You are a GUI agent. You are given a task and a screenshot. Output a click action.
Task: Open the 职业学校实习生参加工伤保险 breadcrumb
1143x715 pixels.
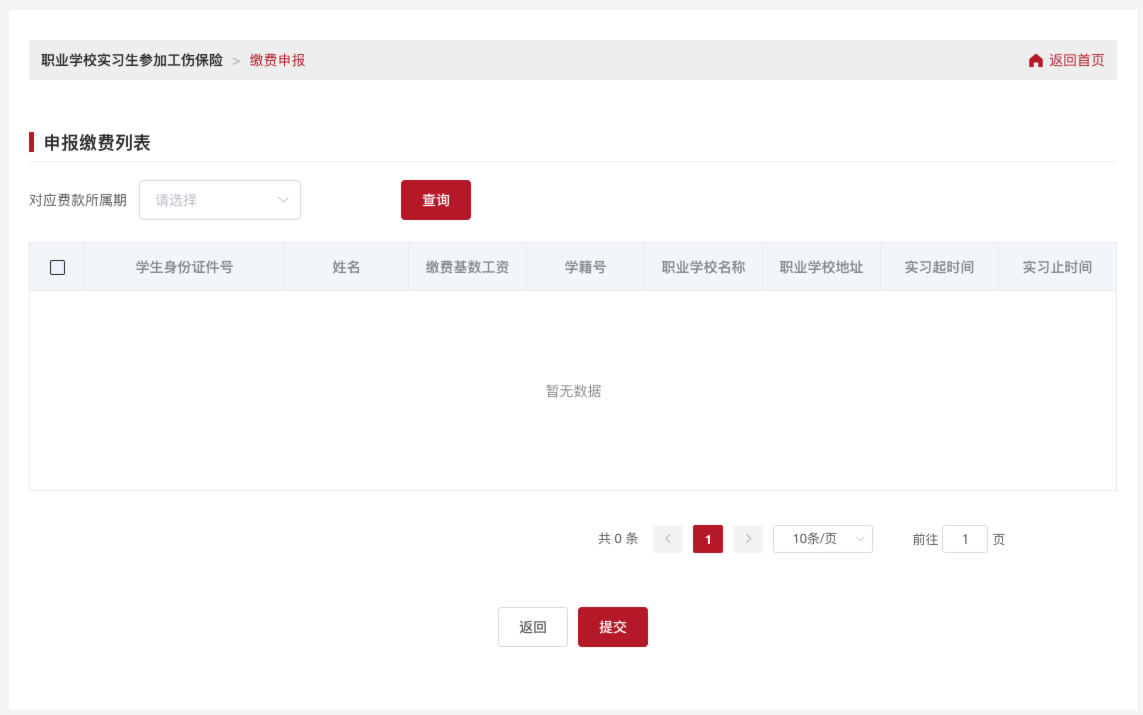(132, 60)
